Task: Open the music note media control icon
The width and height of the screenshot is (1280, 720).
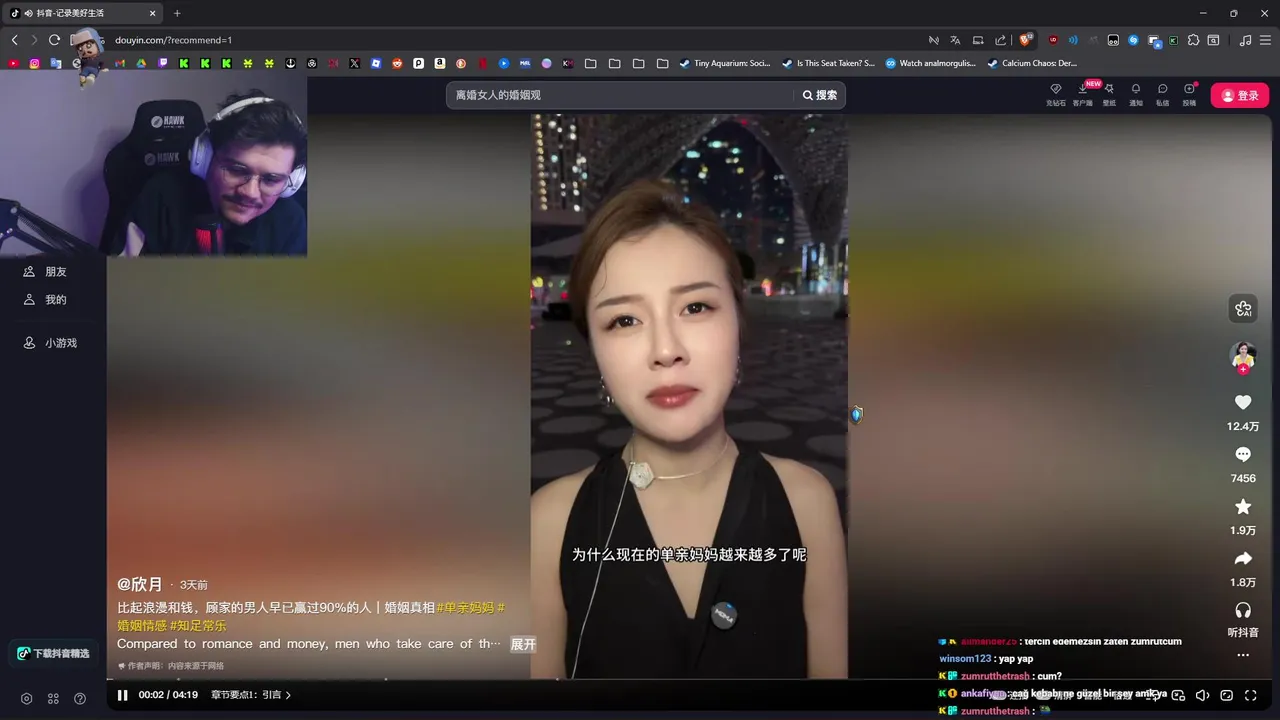Action: pyautogui.click(x=1245, y=40)
